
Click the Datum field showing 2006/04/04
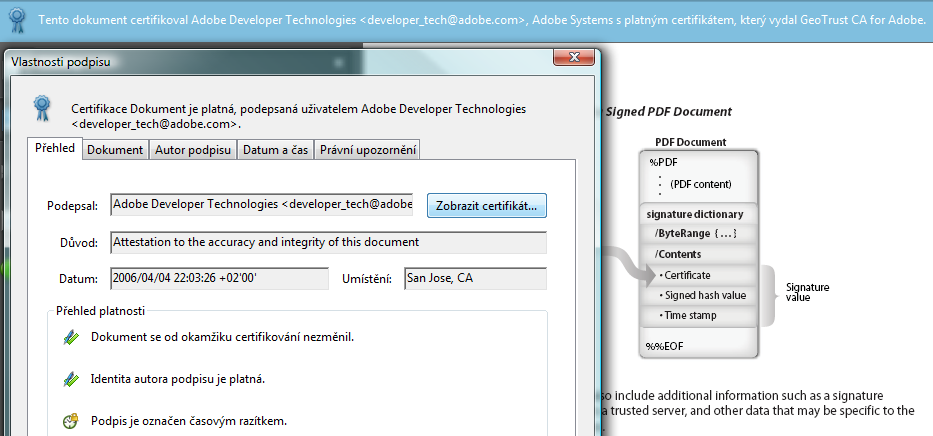tap(220, 278)
